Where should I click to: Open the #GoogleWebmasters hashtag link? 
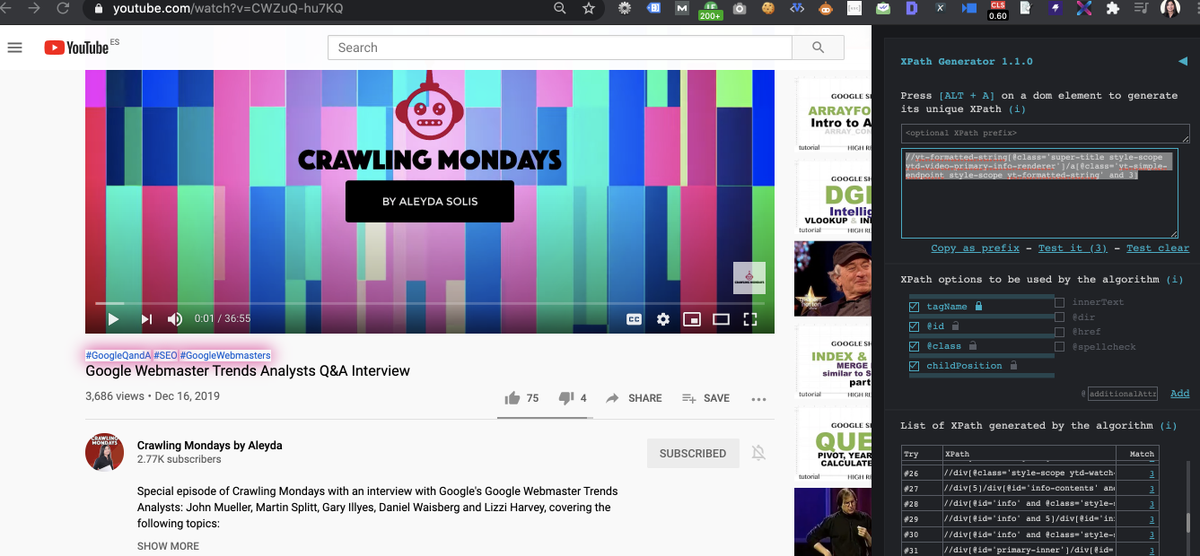coord(225,355)
